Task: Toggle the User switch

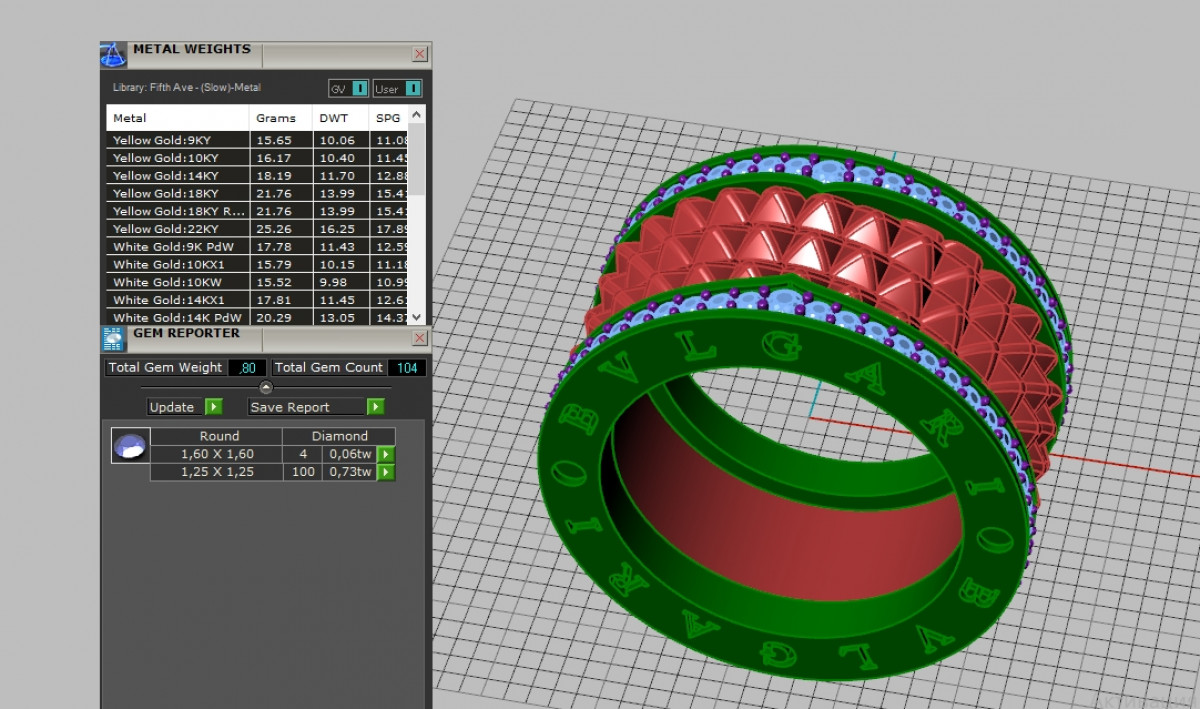Action: coord(413,89)
